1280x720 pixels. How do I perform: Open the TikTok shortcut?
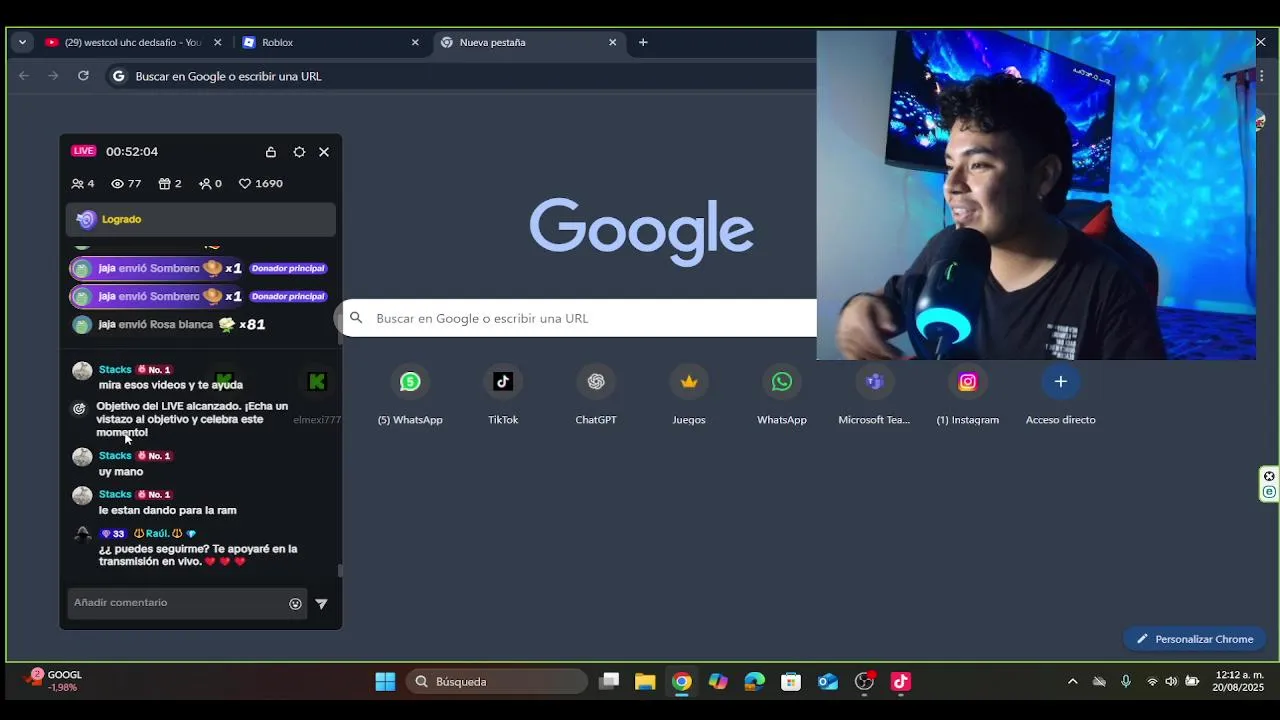503,395
